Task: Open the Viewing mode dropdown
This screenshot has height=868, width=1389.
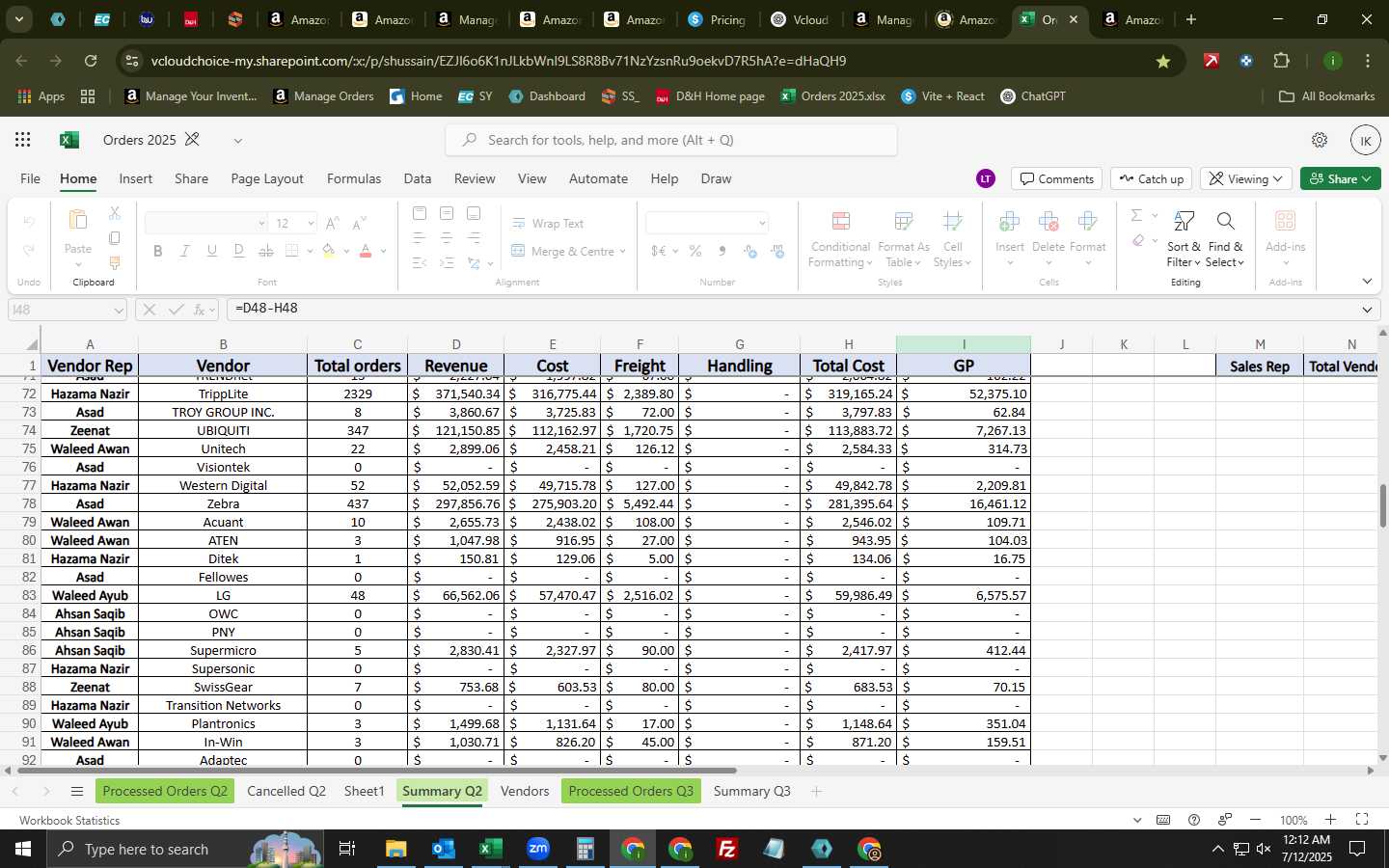Action: tap(1245, 179)
